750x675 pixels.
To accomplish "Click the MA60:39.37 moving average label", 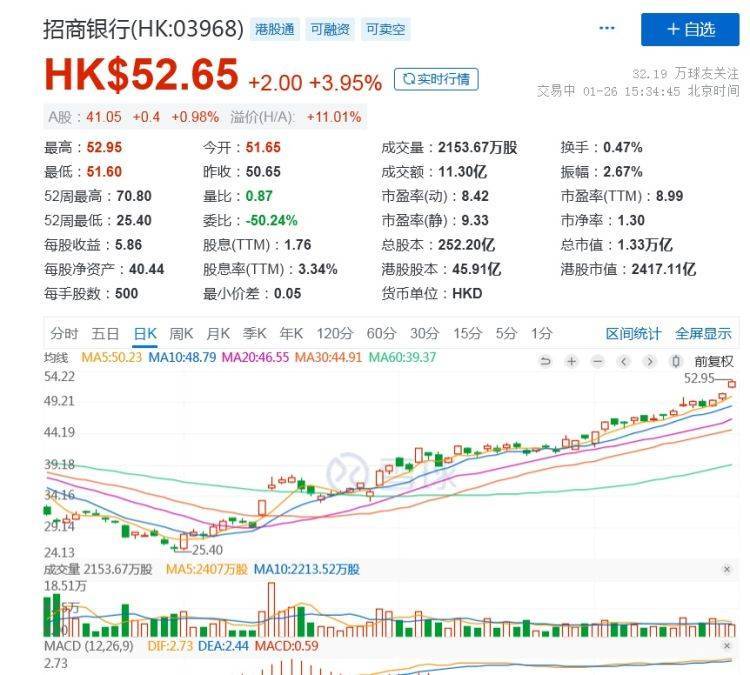I will [x=402, y=357].
